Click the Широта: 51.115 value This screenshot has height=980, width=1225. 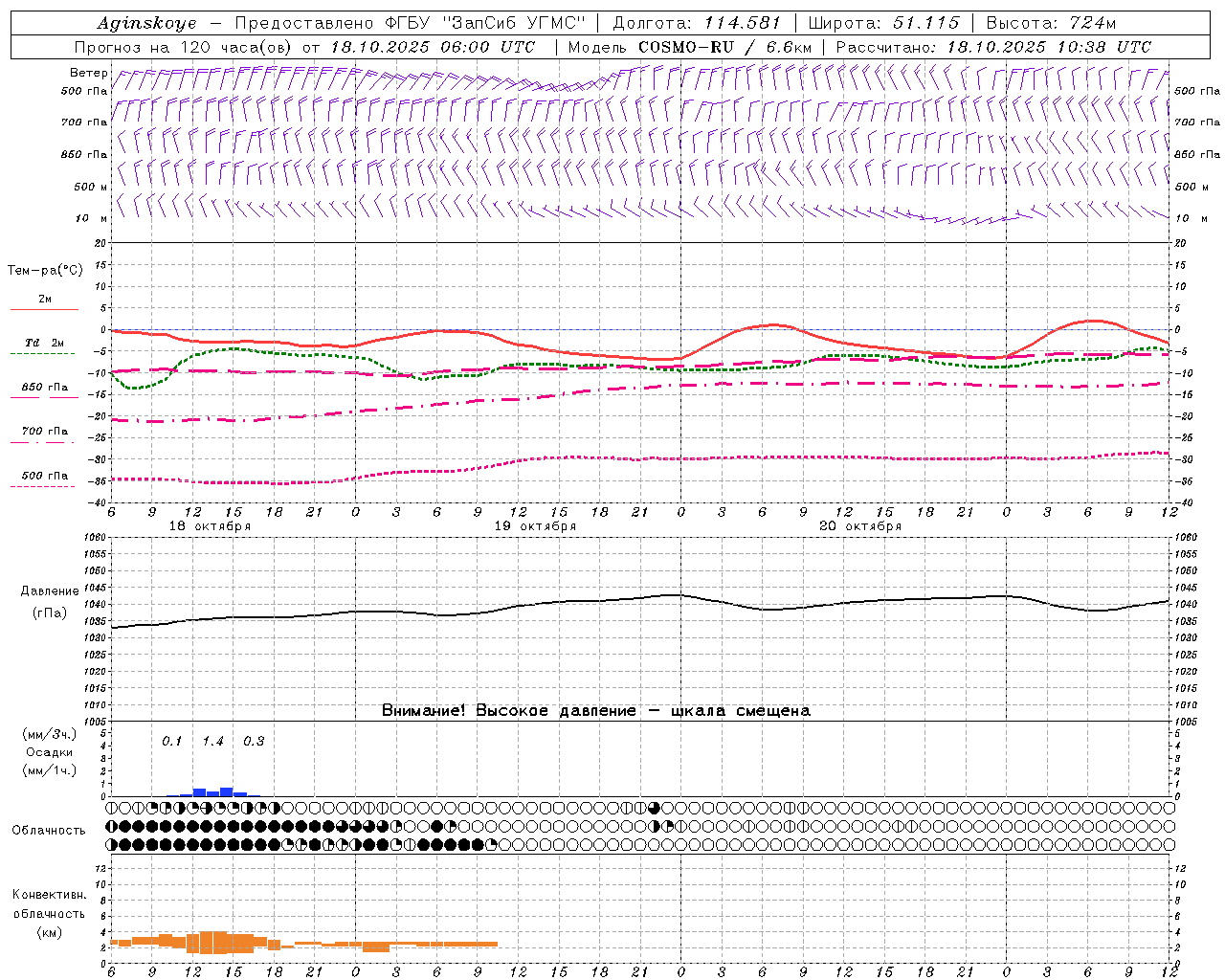coord(883,23)
